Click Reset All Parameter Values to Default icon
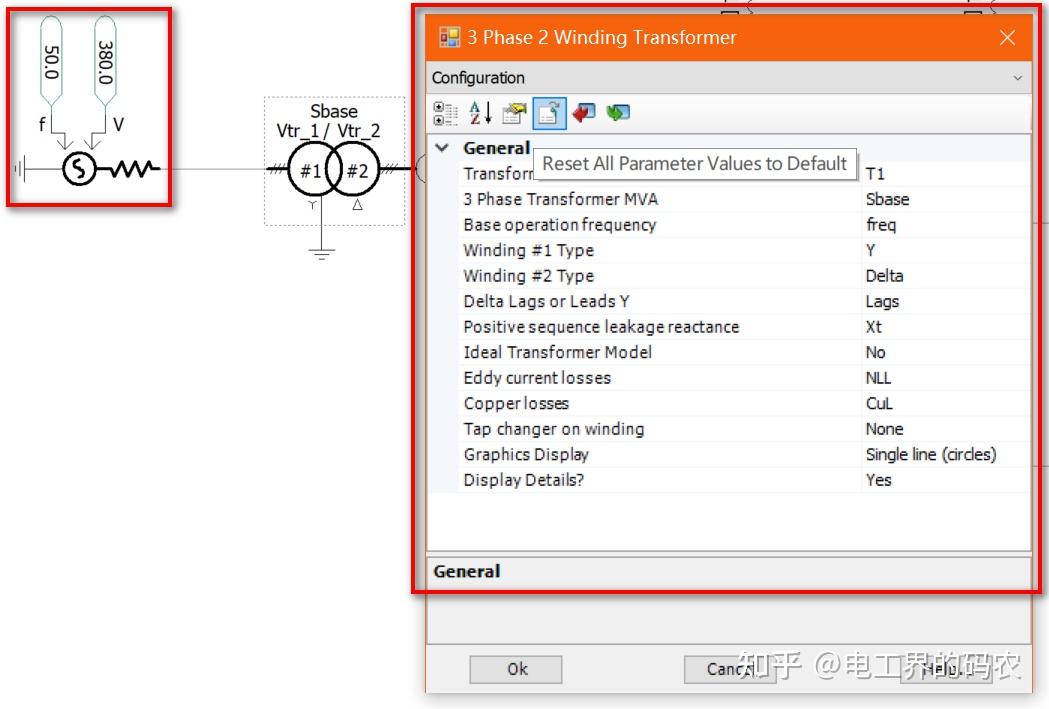Viewport: 1049px width, 709px height. [x=548, y=112]
